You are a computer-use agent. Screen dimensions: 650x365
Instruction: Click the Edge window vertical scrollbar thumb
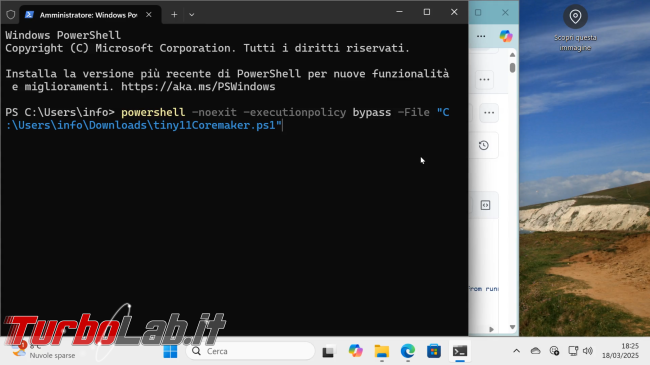(x=513, y=68)
